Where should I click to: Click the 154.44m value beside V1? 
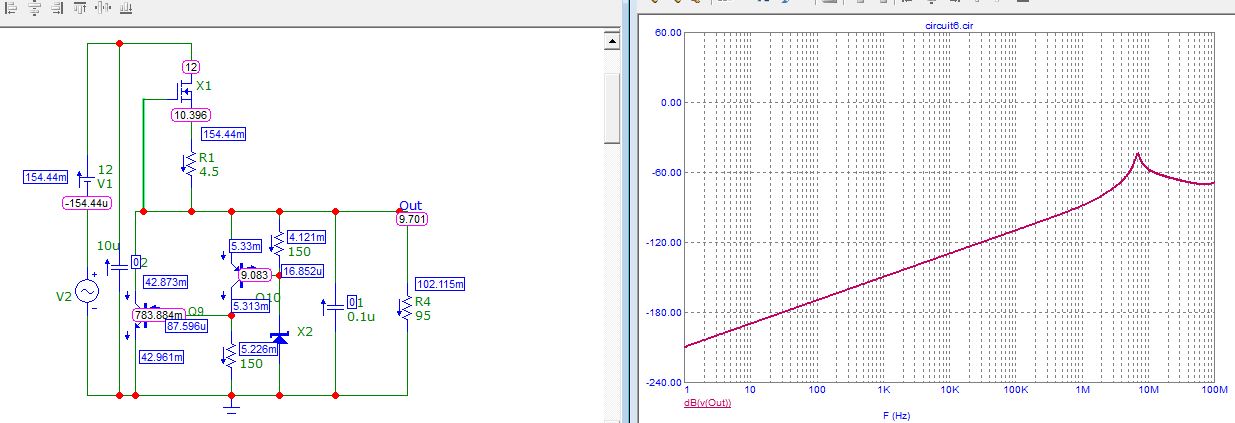46,177
